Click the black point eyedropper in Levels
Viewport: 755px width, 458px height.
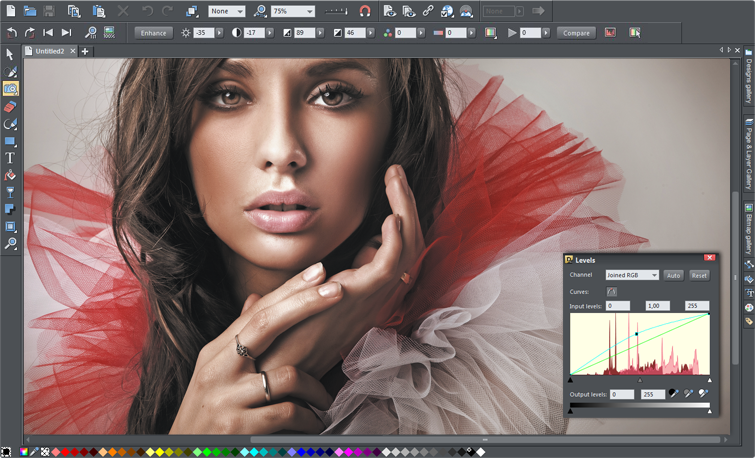tap(674, 394)
